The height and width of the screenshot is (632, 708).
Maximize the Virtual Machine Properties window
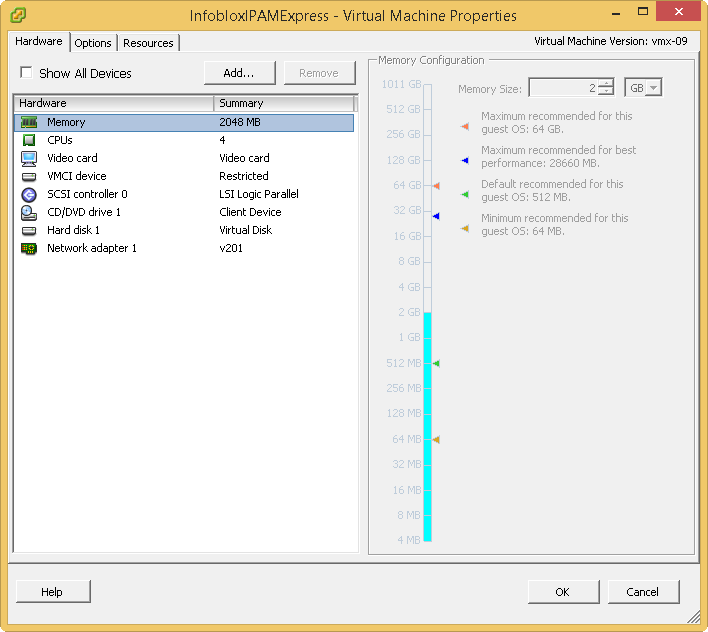click(643, 12)
